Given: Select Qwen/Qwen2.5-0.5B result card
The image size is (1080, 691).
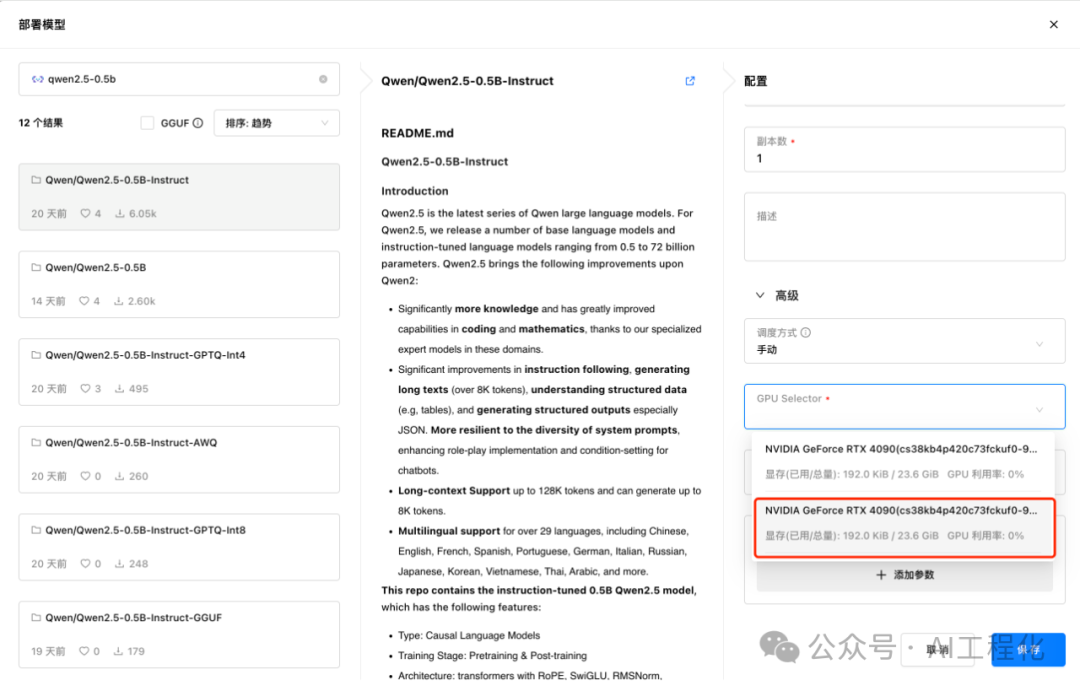Looking at the screenshot, I should tap(179, 285).
